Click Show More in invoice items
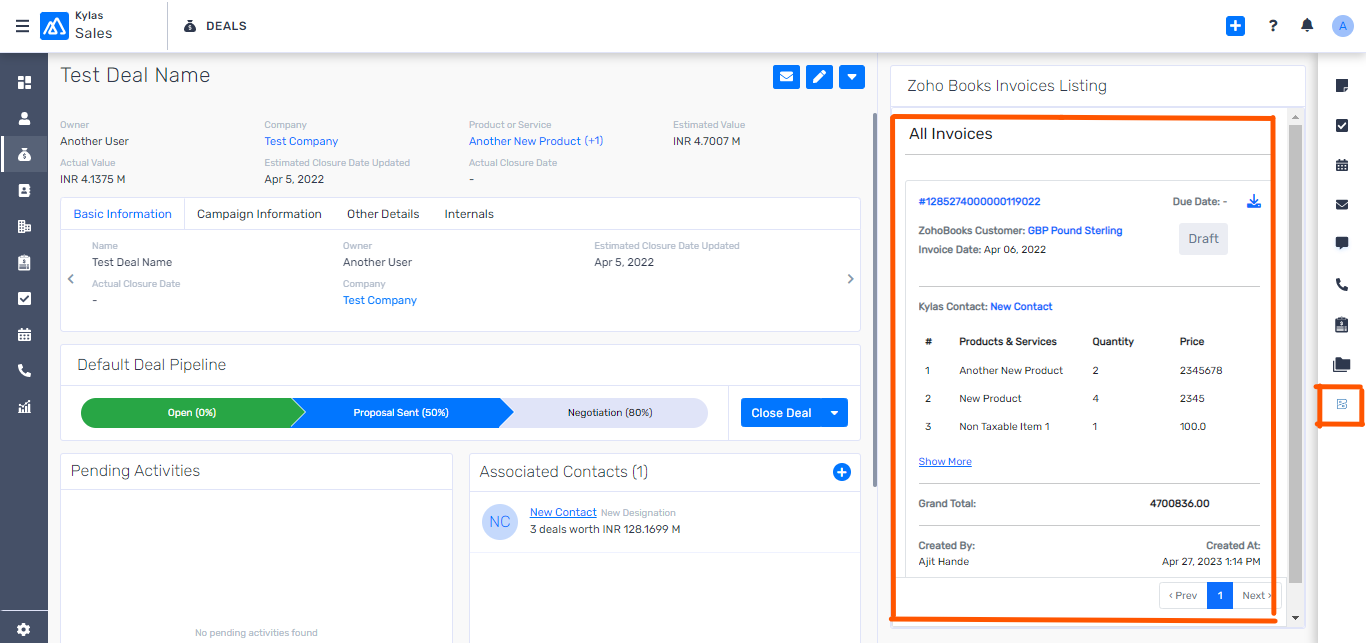 tap(945, 462)
